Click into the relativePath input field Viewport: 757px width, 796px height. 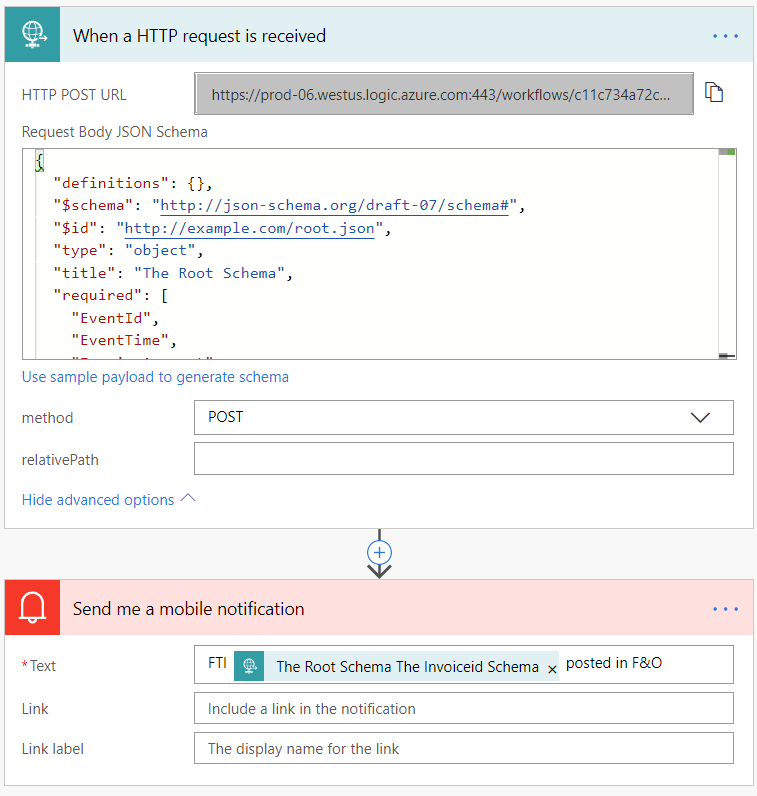coord(464,458)
